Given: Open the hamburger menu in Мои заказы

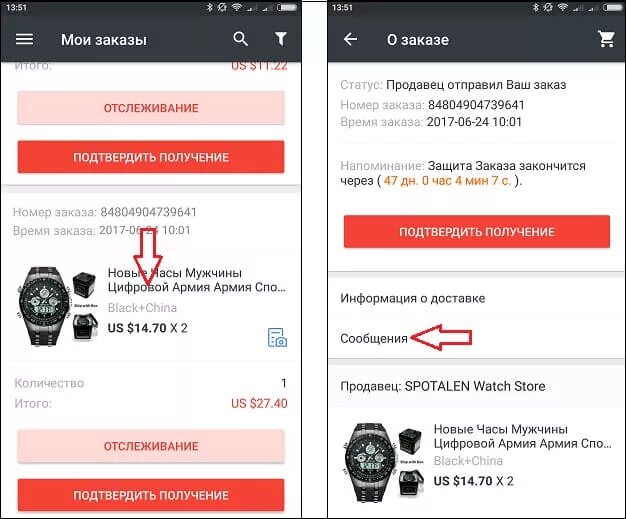Looking at the screenshot, I should pos(24,39).
